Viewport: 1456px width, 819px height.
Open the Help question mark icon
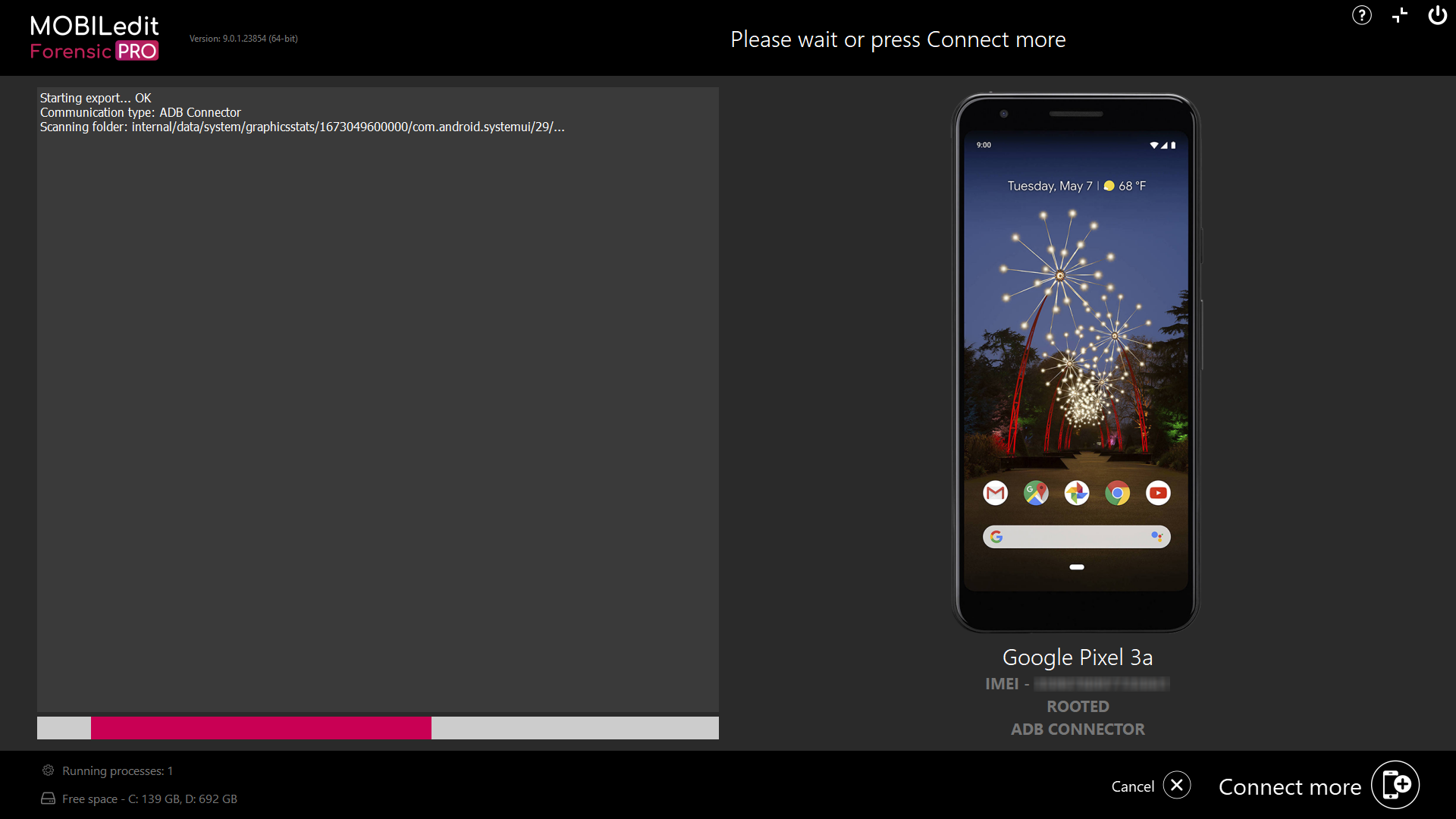[1361, 15]
